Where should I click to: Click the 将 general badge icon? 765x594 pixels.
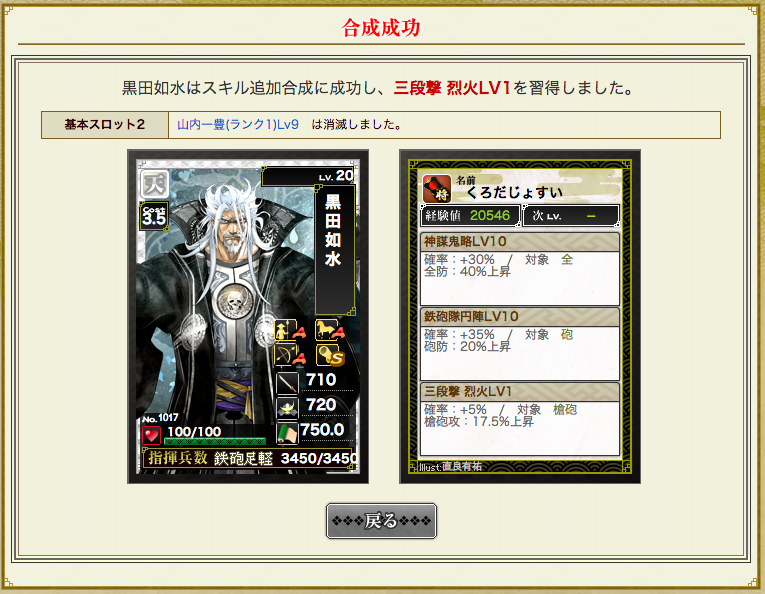(x=437, y=189)
